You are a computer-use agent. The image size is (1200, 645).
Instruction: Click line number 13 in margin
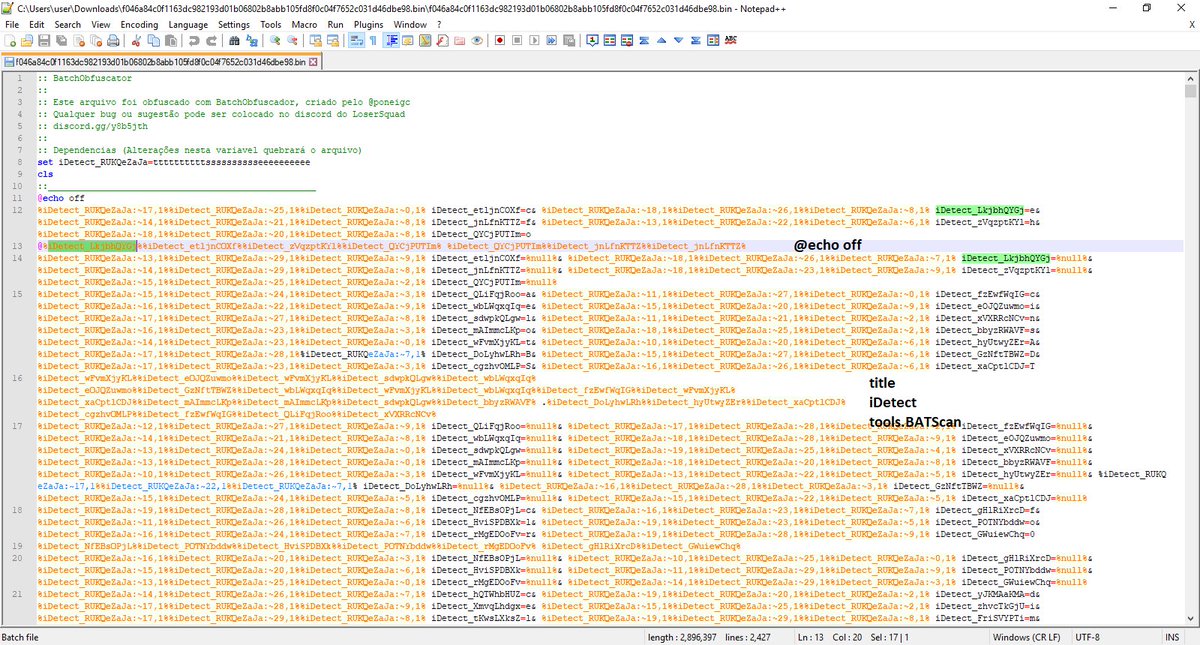17,245
